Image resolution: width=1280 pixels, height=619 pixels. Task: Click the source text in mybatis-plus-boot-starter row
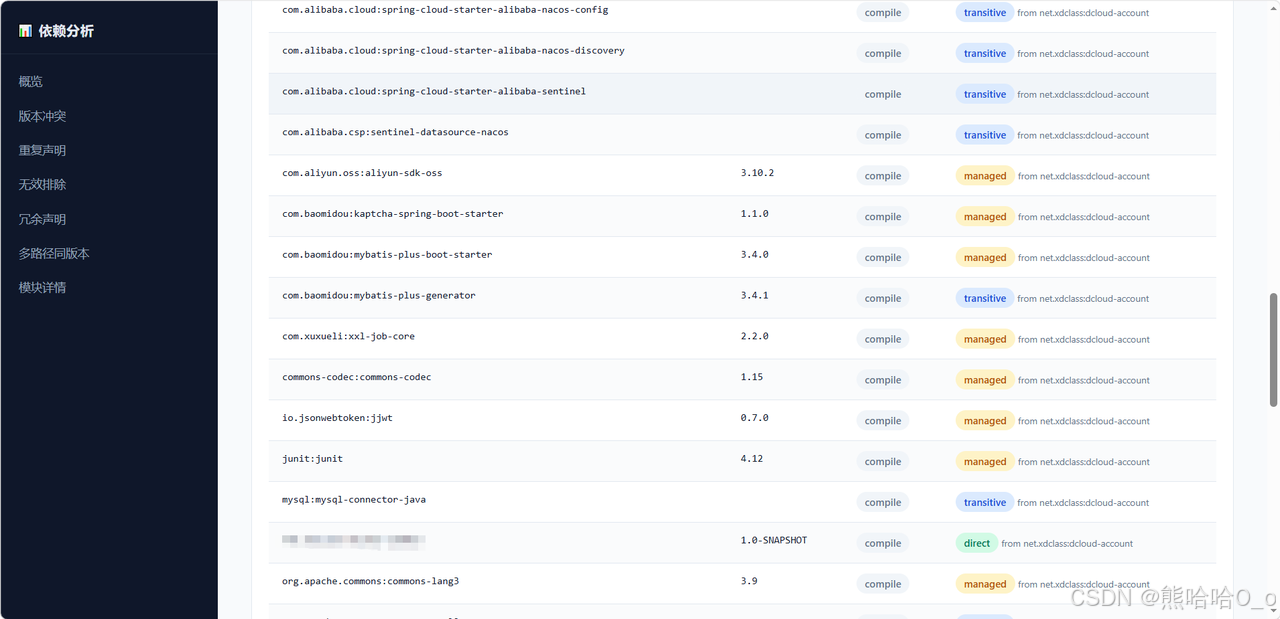[1084, 258]
